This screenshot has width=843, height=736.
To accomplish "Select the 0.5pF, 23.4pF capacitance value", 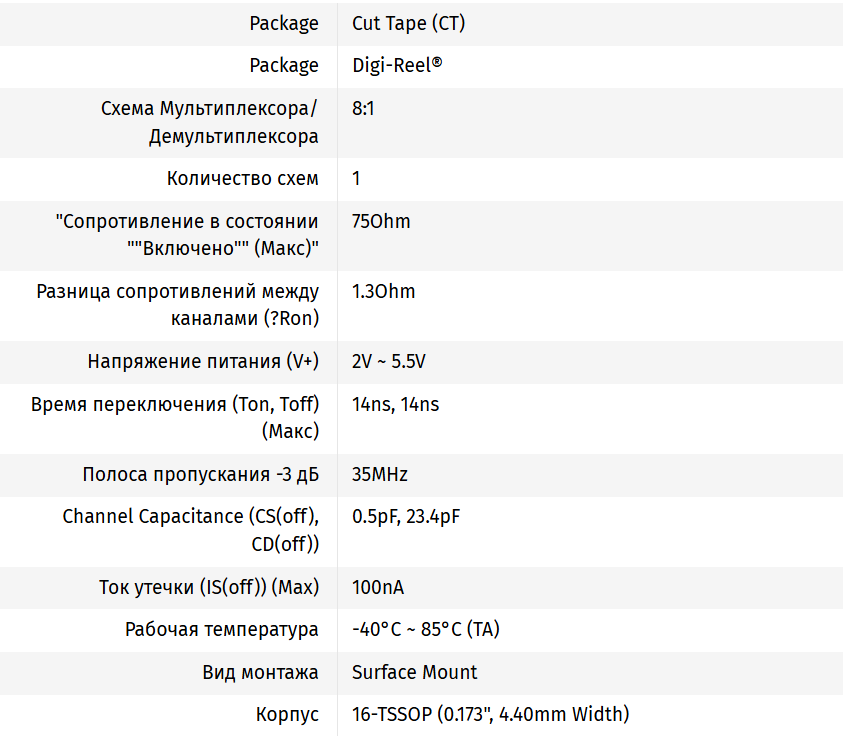I will (406, 517).
